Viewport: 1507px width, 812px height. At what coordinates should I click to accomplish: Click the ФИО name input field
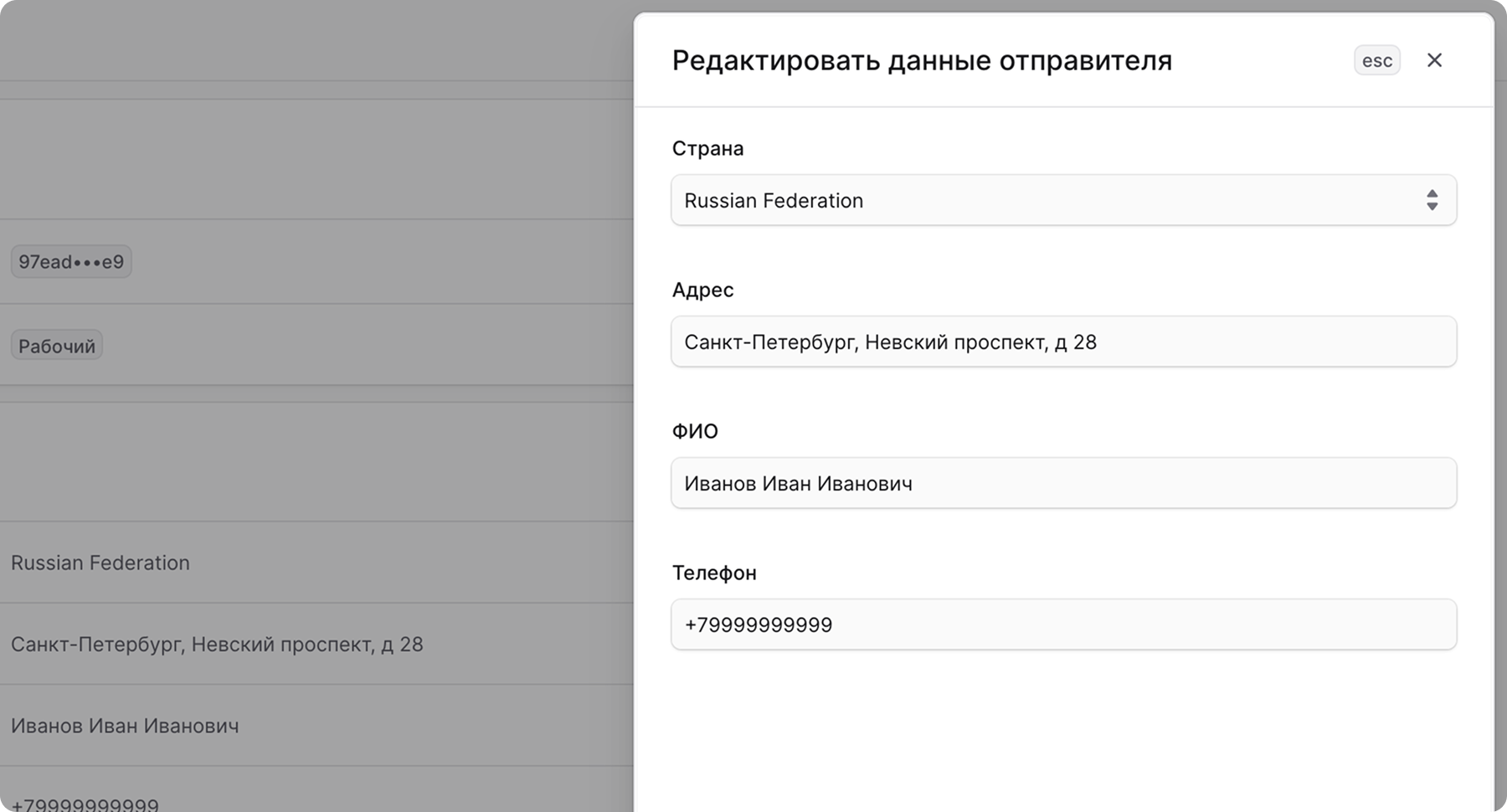1063,483
